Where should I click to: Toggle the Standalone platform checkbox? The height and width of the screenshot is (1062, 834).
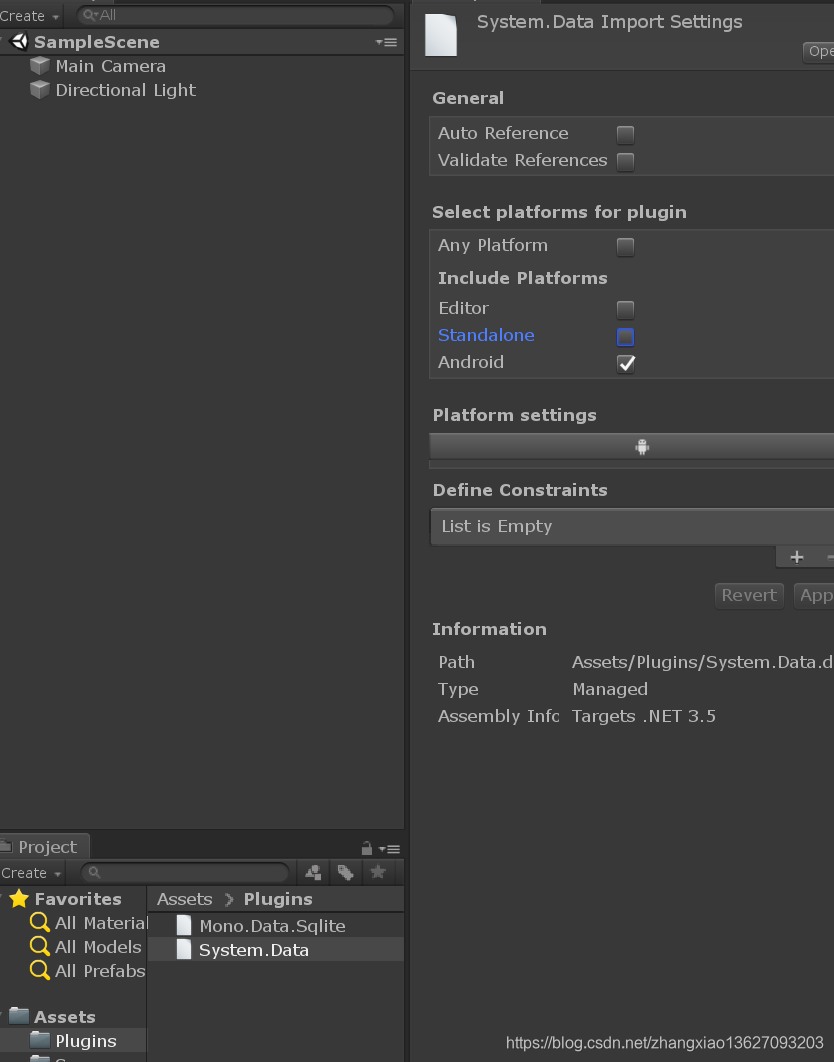[x=625, y=336]
